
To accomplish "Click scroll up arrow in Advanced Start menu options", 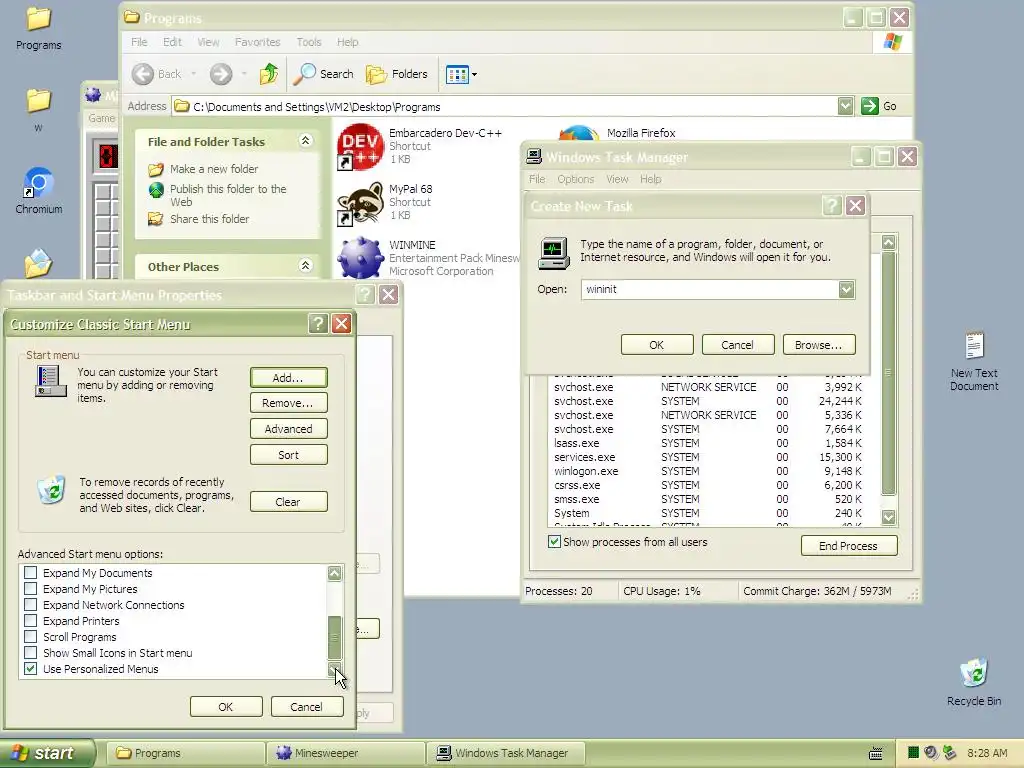I will pos(334,573).
